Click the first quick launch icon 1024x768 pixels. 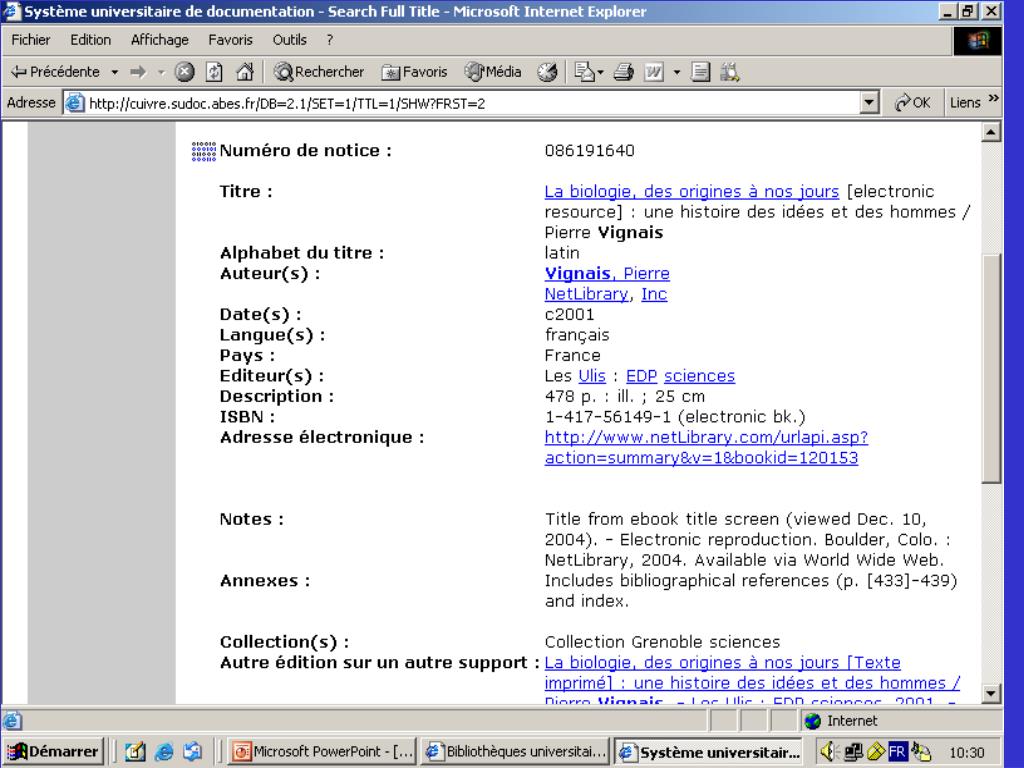tap(135, 752)
